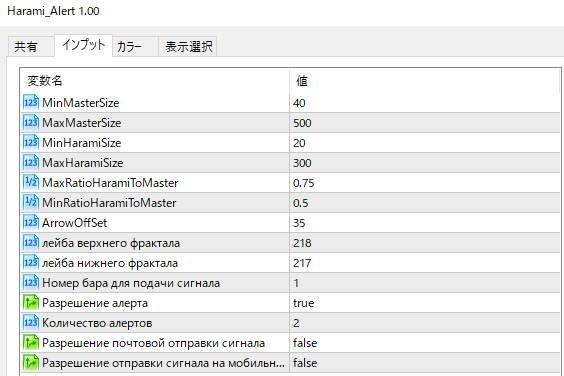564x376 pixels.
Task: Click the MinMasterSize value field showing 40
Action: 425,103
